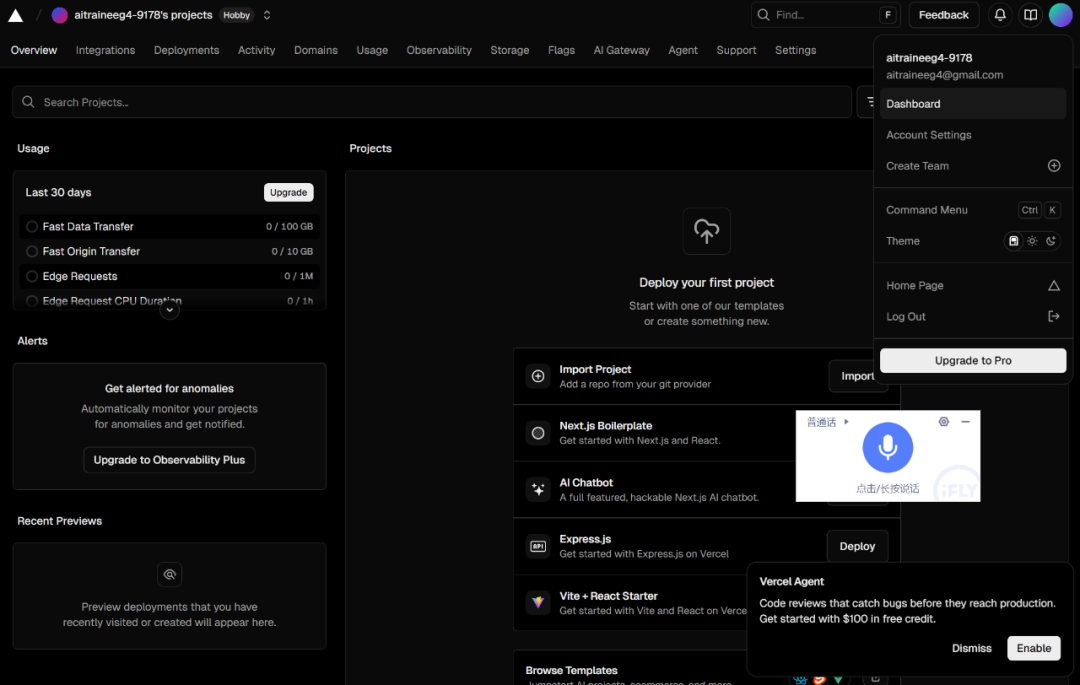
Task: Open the 普通话 language dropdown
Action: tap(827, 422)
